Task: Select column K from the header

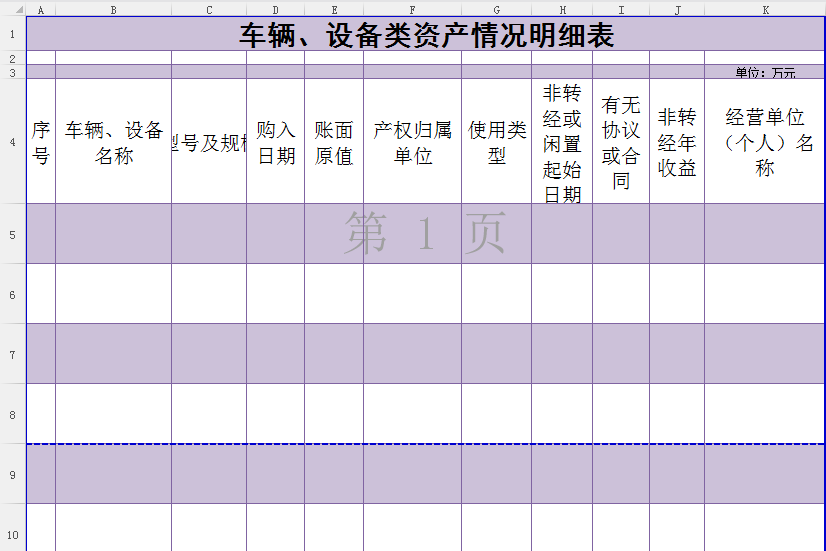Action: (x=765, y=10)
